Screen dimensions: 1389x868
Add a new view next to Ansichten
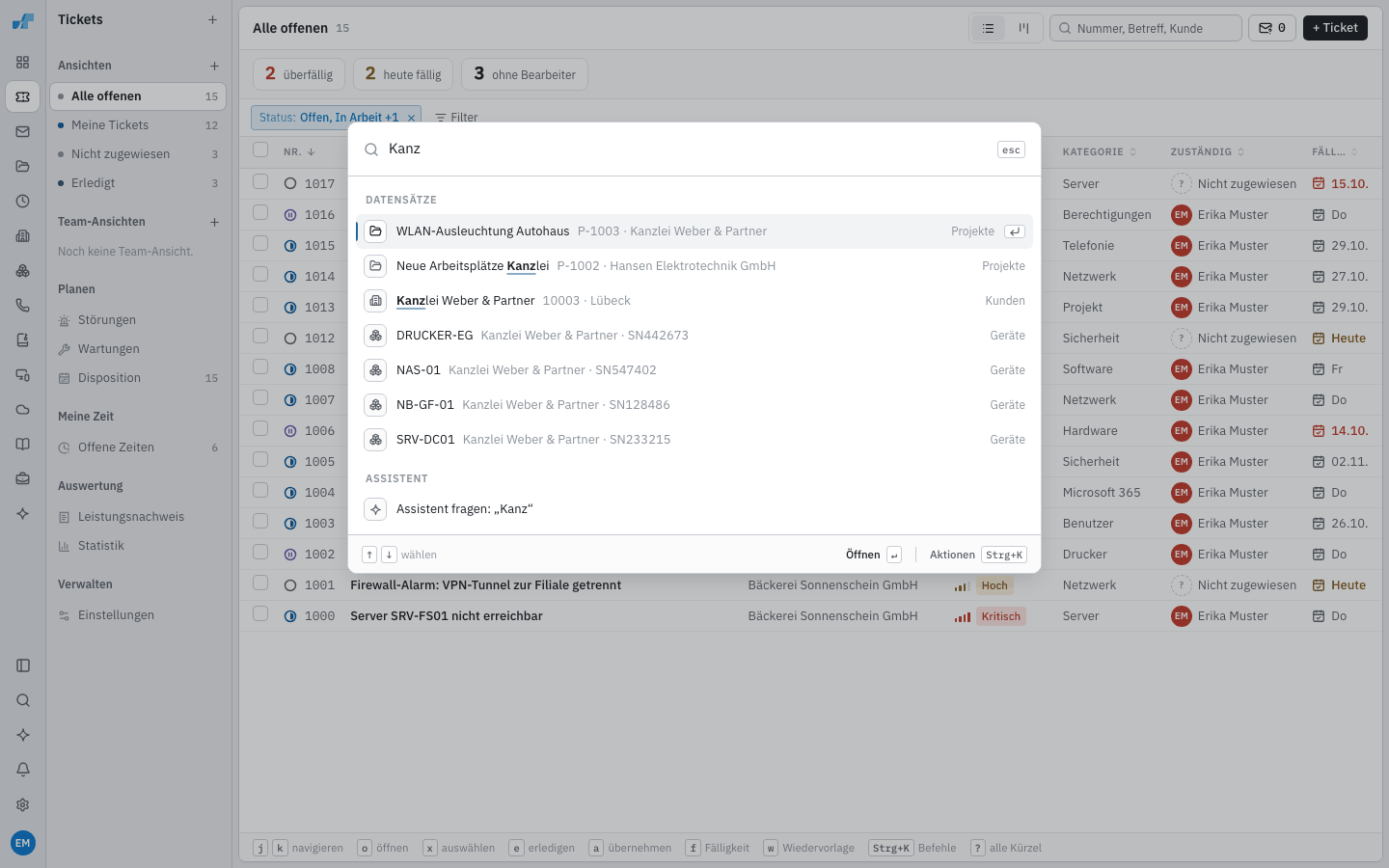[214, 66]
